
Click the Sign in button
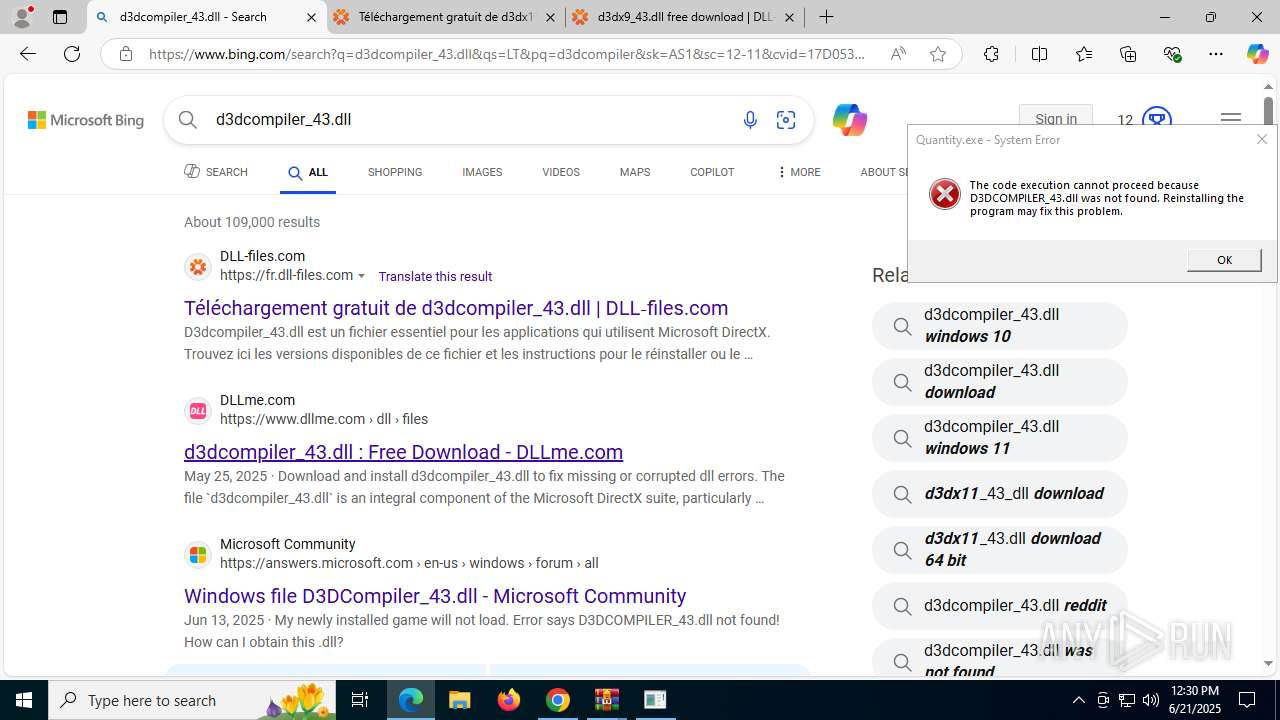pyautogui.click(x=1056, y=120)
